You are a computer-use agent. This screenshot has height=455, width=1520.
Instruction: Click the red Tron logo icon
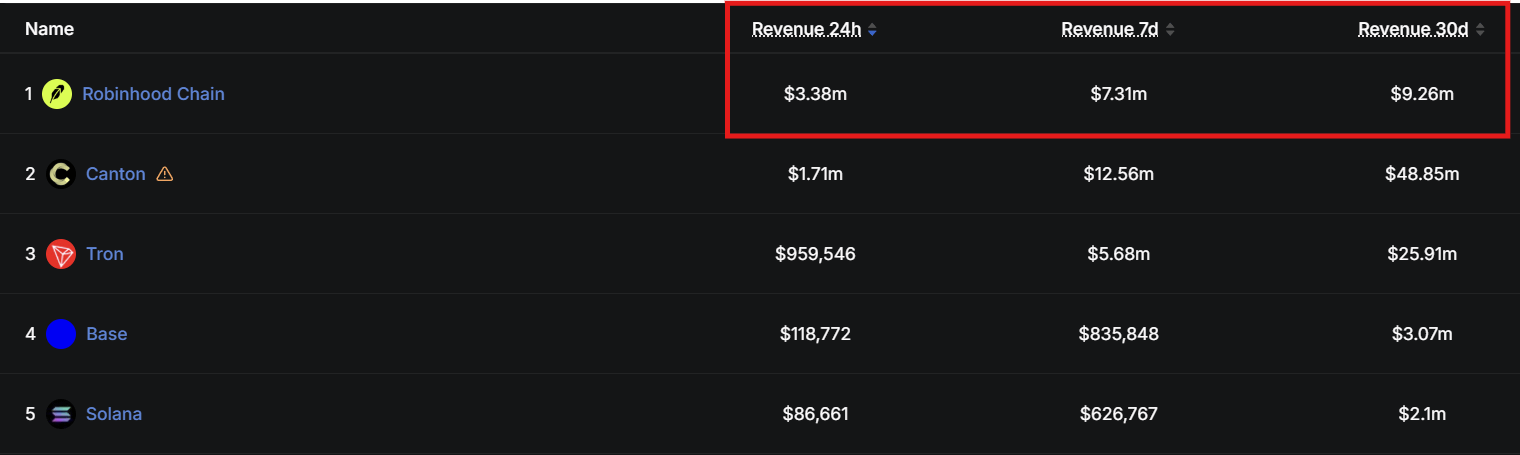click(61, 254)
